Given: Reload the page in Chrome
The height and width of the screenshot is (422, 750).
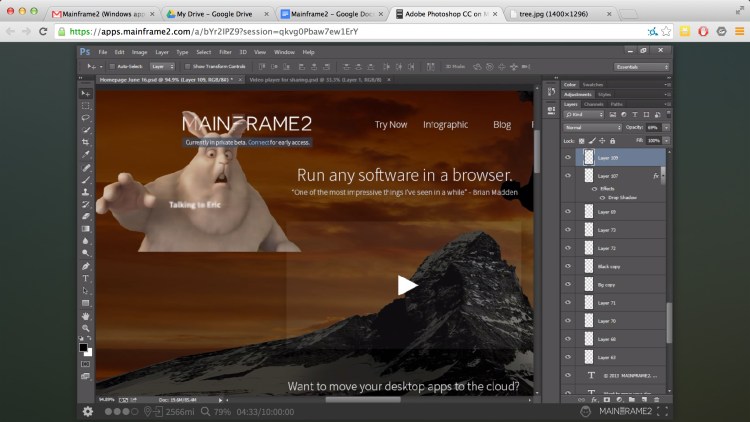Looking at the screenshot, I should (x=43, y=32).
